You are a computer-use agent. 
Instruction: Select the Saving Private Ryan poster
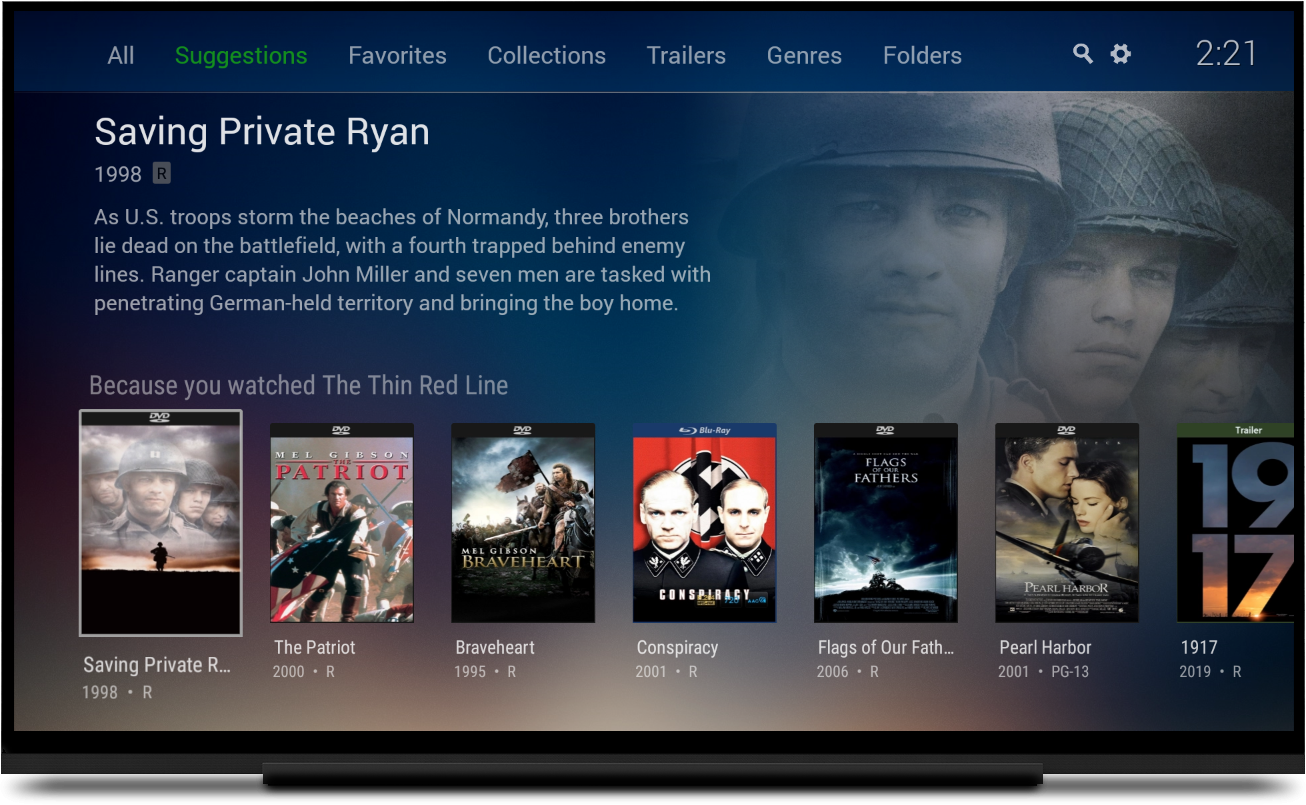[160, 523]
